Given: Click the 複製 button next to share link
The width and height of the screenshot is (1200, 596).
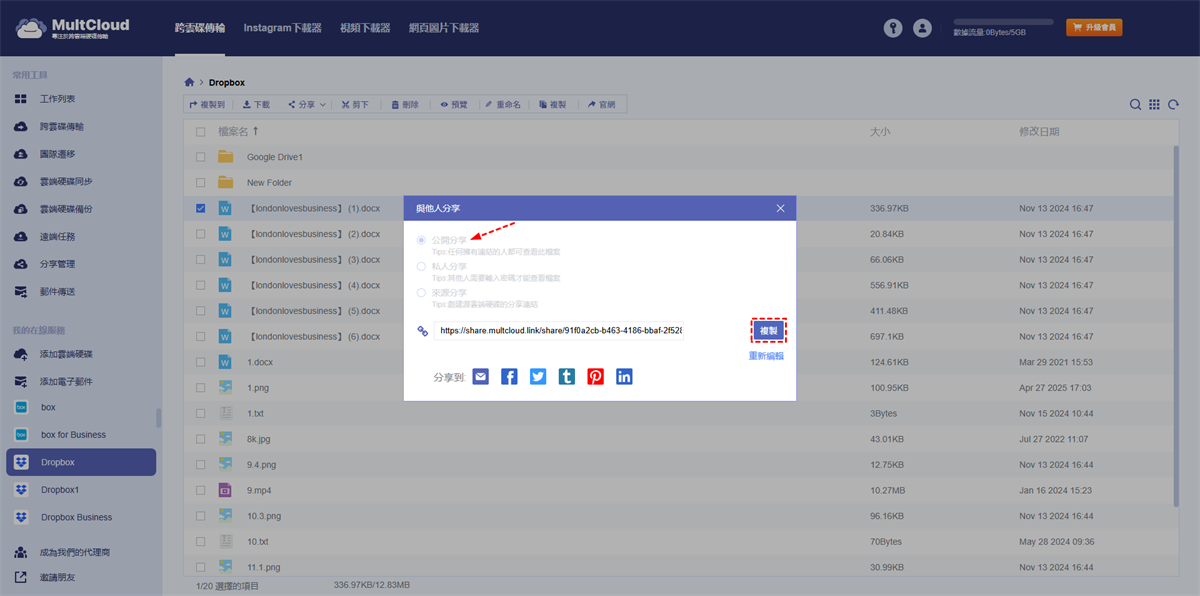Looking at the screenshot, I should pos(769,331).
